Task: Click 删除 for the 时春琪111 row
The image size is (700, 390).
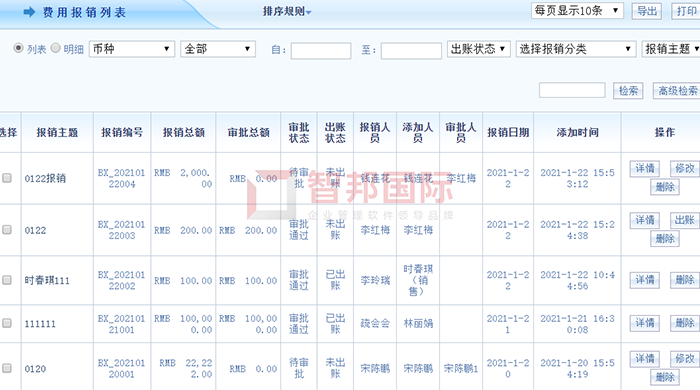Action: click(685, 280)
